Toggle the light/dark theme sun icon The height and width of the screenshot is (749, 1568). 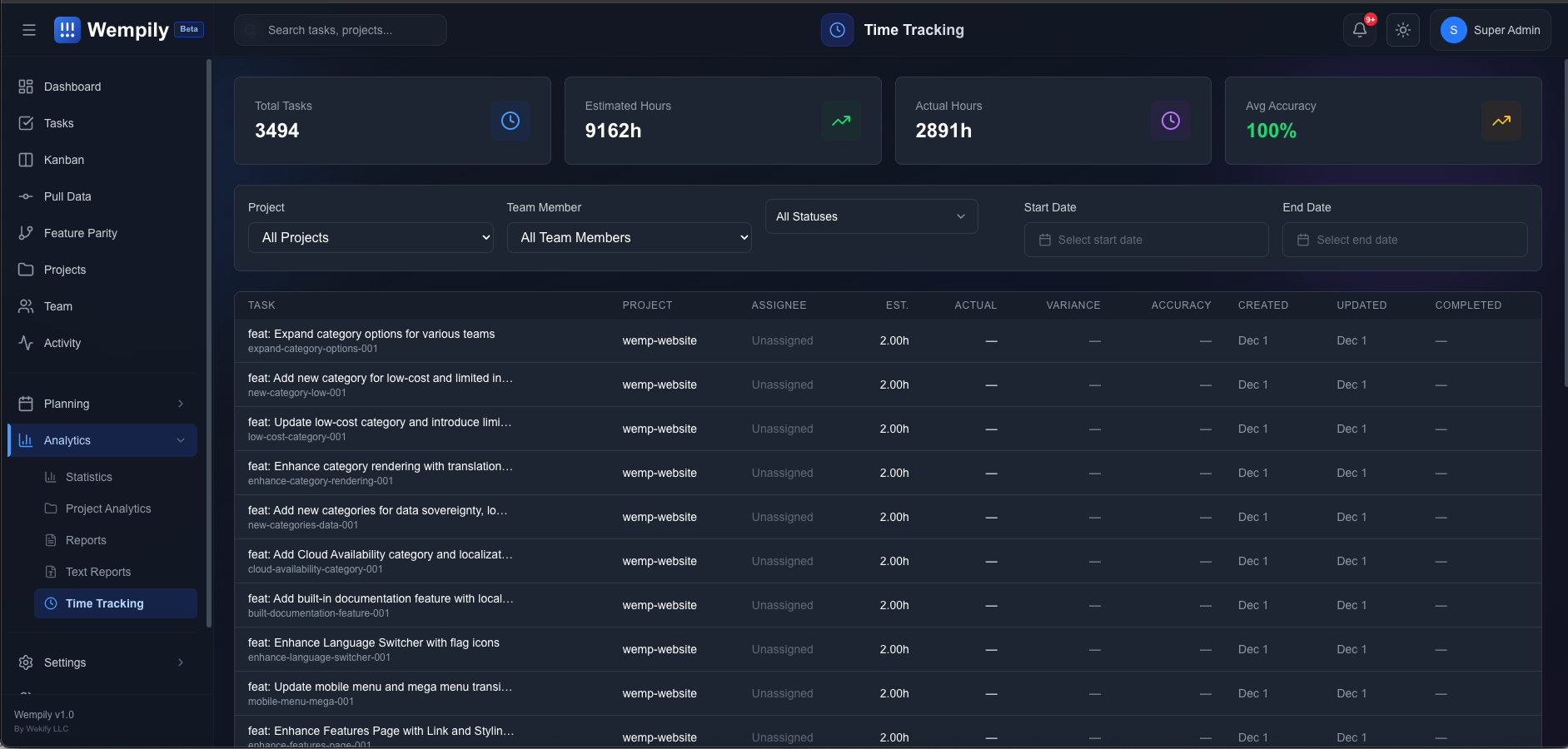click(x=1403, y=30)
